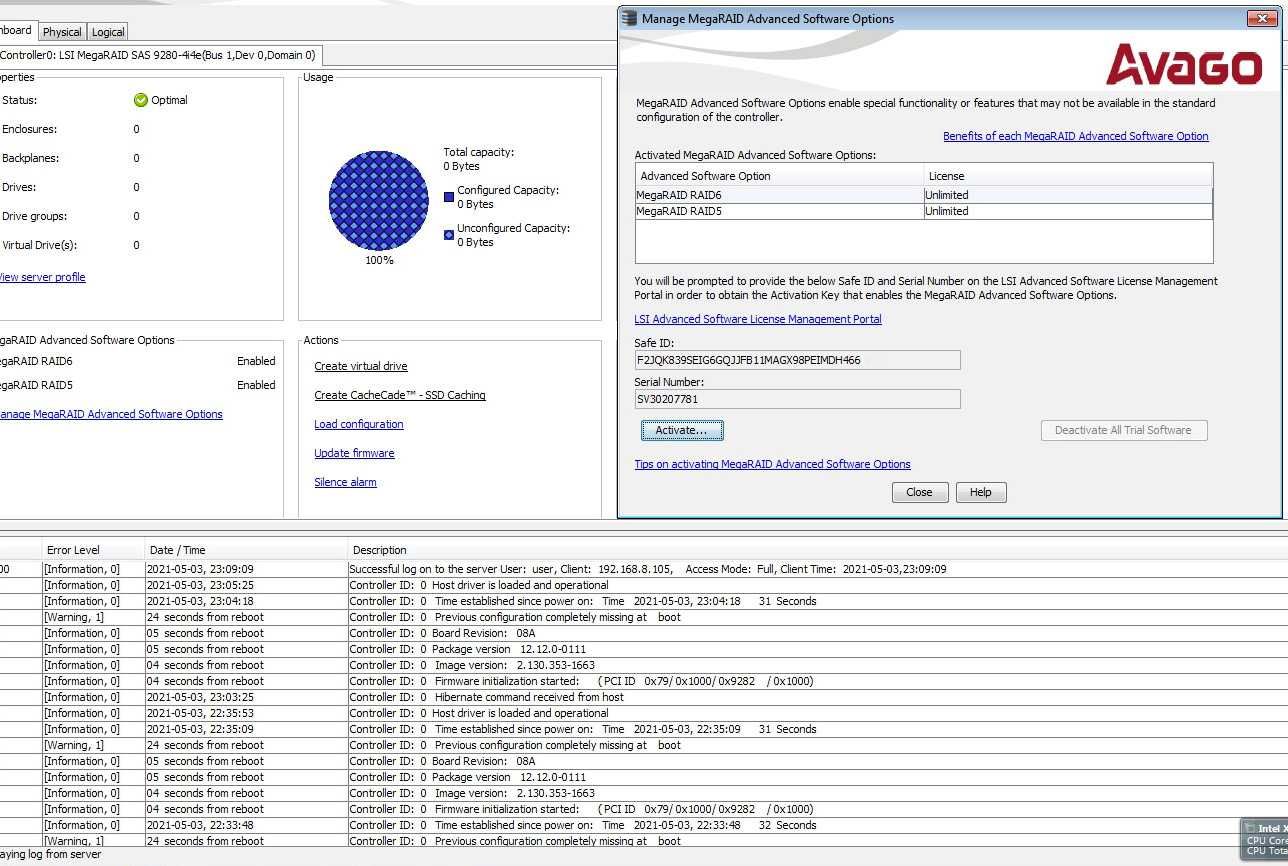
Task: Click the dialog title bar database icon
Action: (x=629, y=18)
